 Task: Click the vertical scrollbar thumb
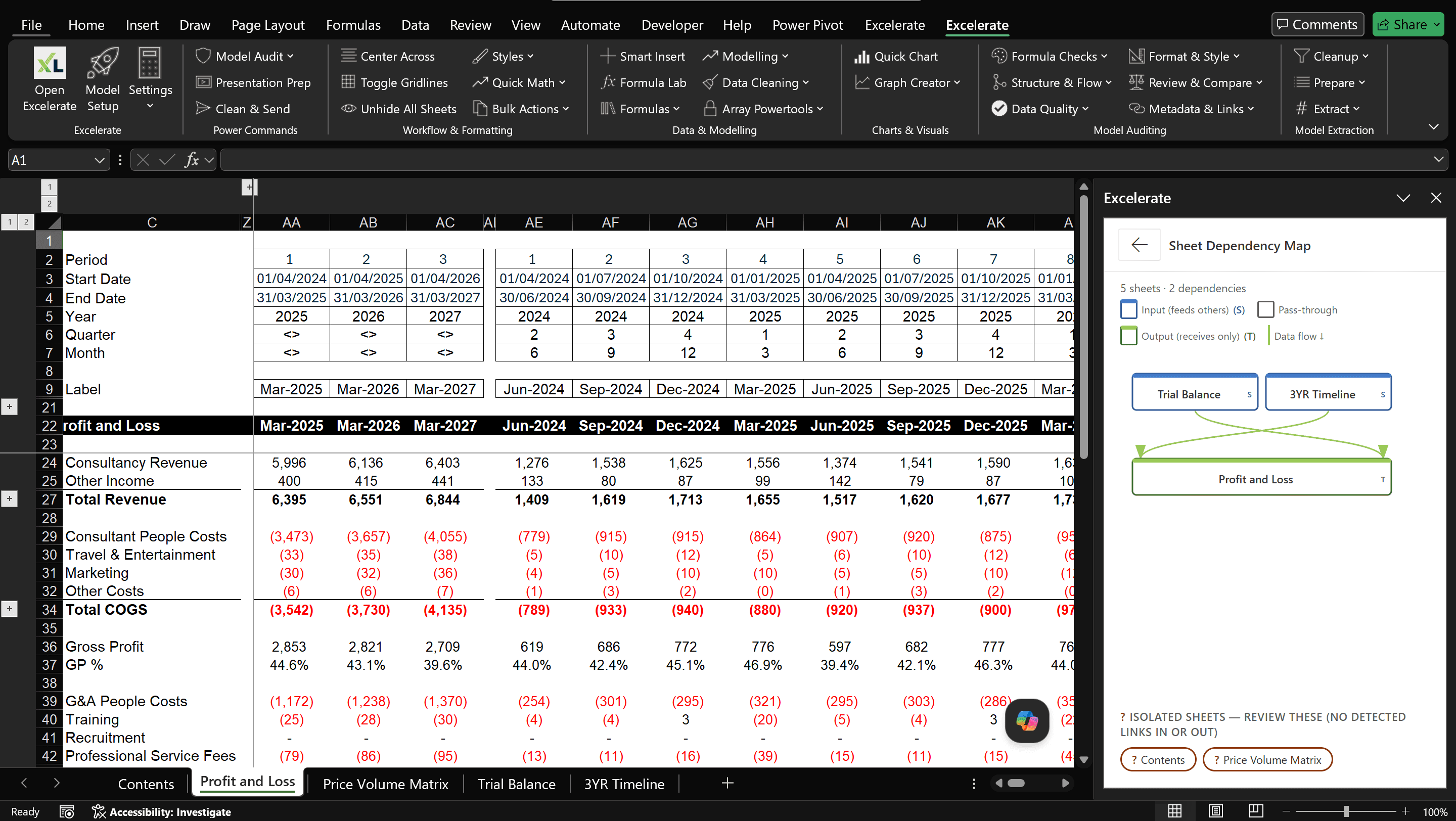(1083, 326)
